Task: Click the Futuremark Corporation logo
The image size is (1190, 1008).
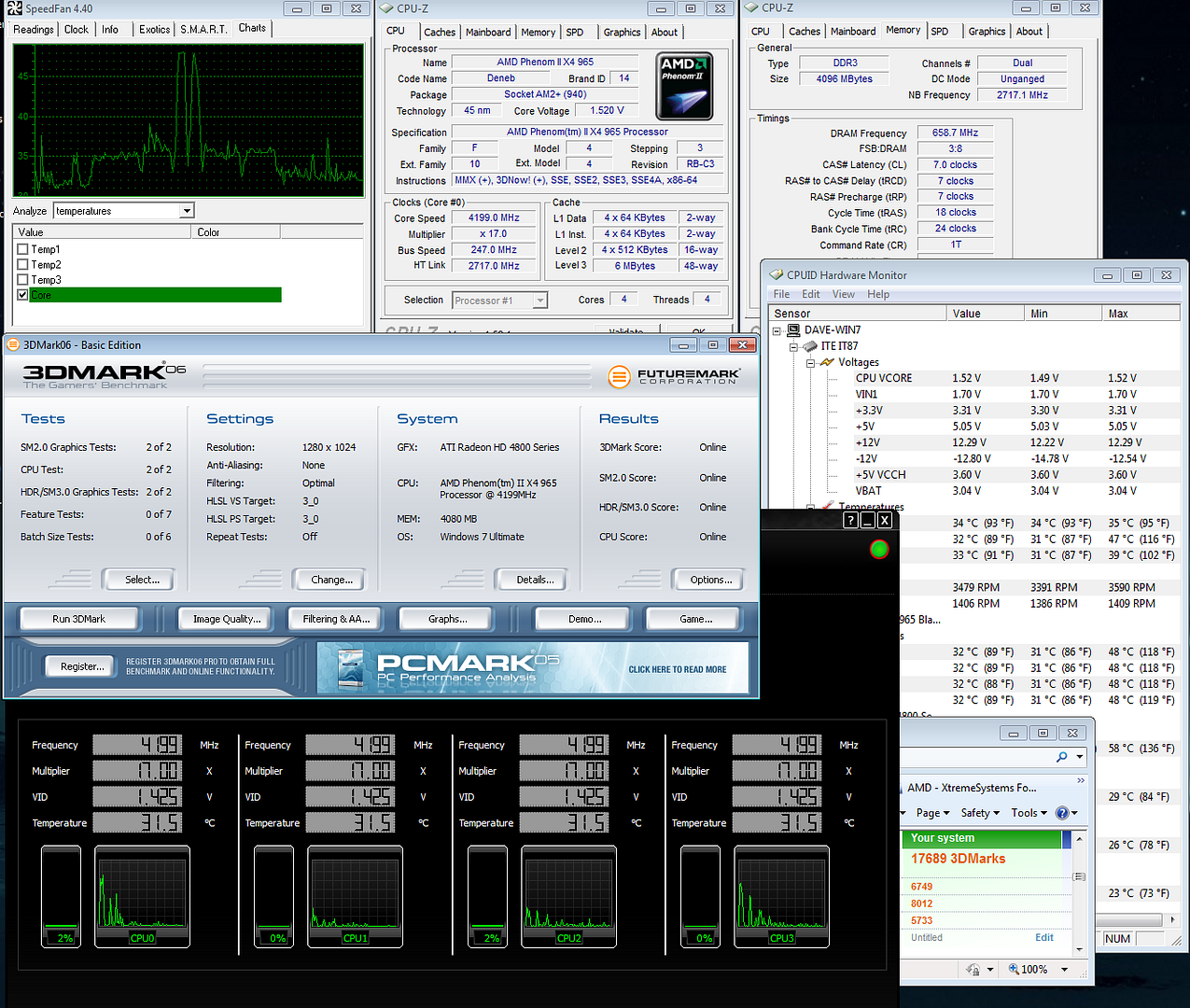Action: tap(674, 376)
